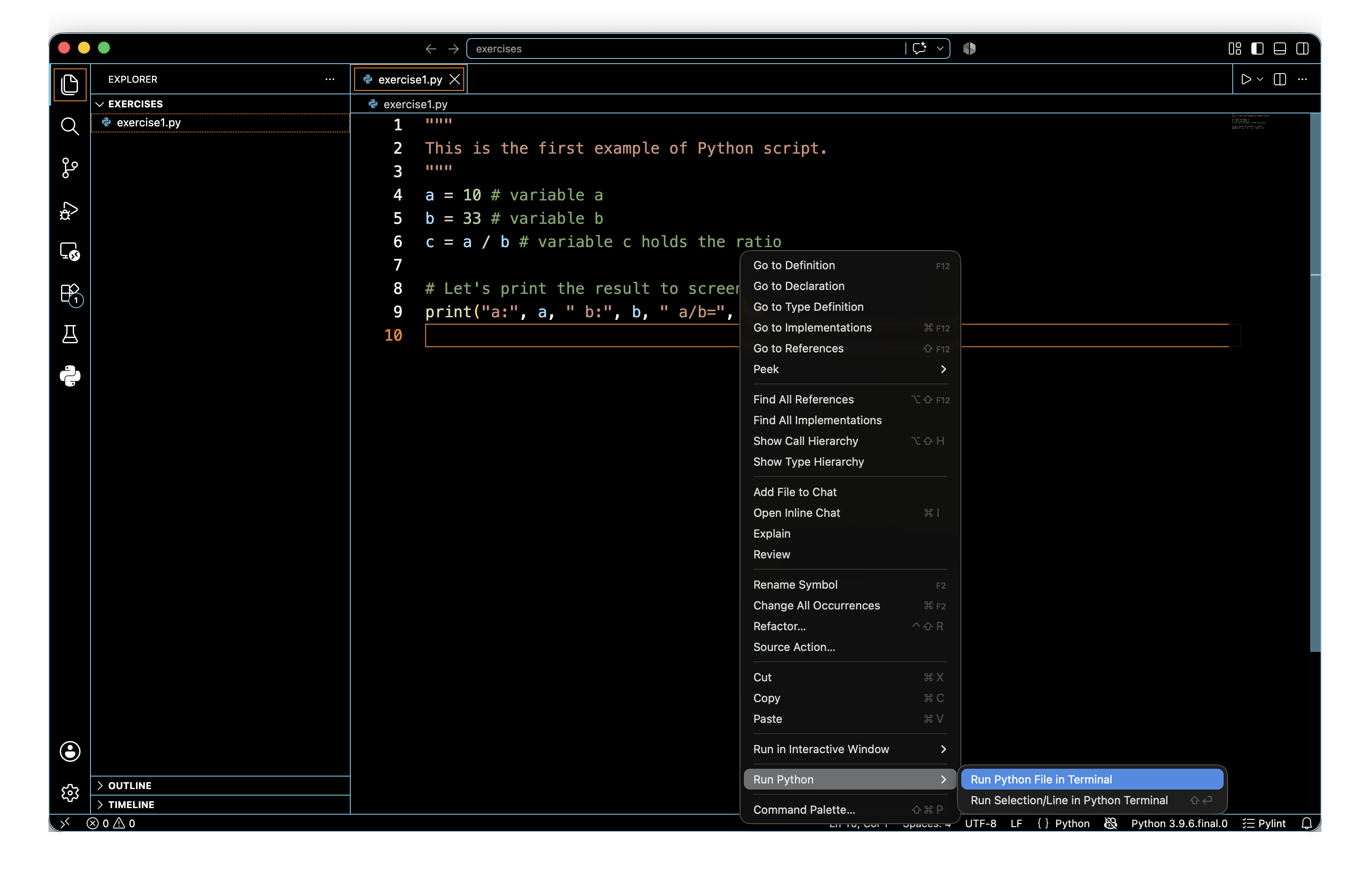Open the Accounts icon in activity bar
This screenshot has height=896, width=1370.
[x=70, y=751]
